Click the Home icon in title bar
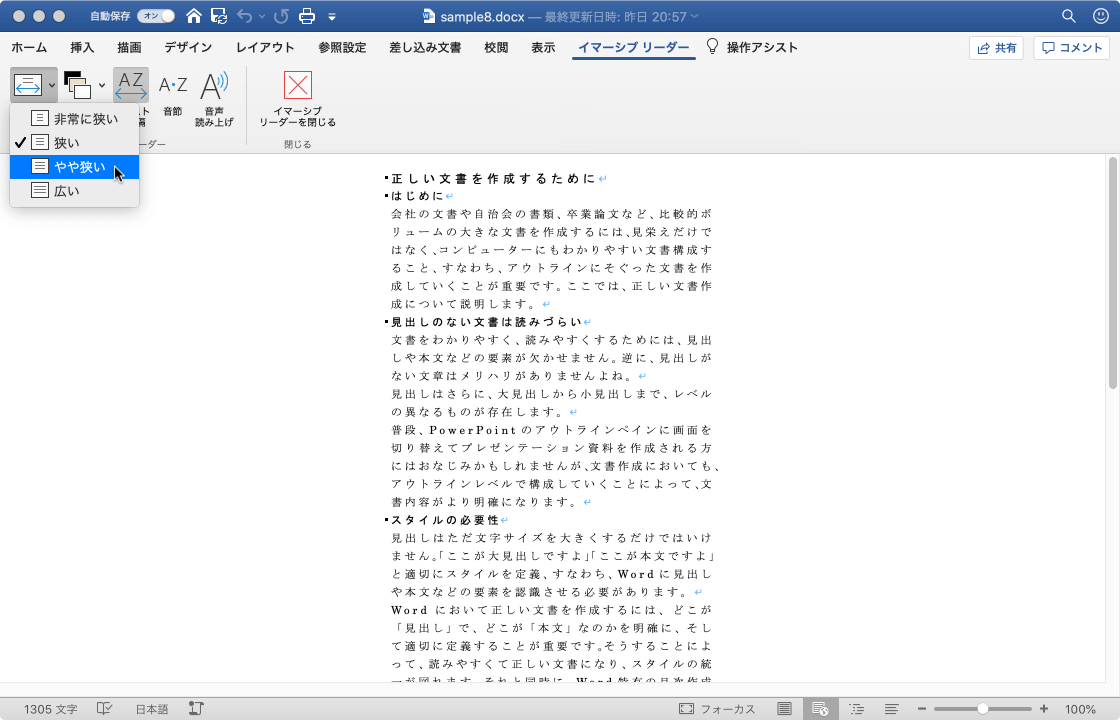 coord(193,16)
